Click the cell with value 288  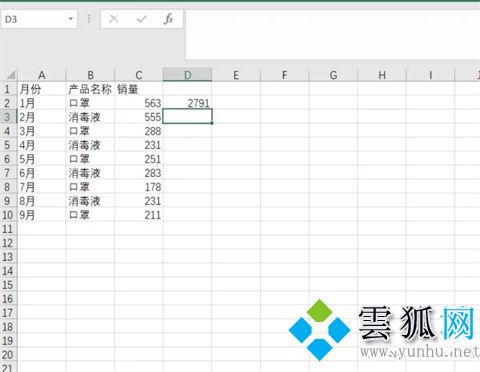139,131
